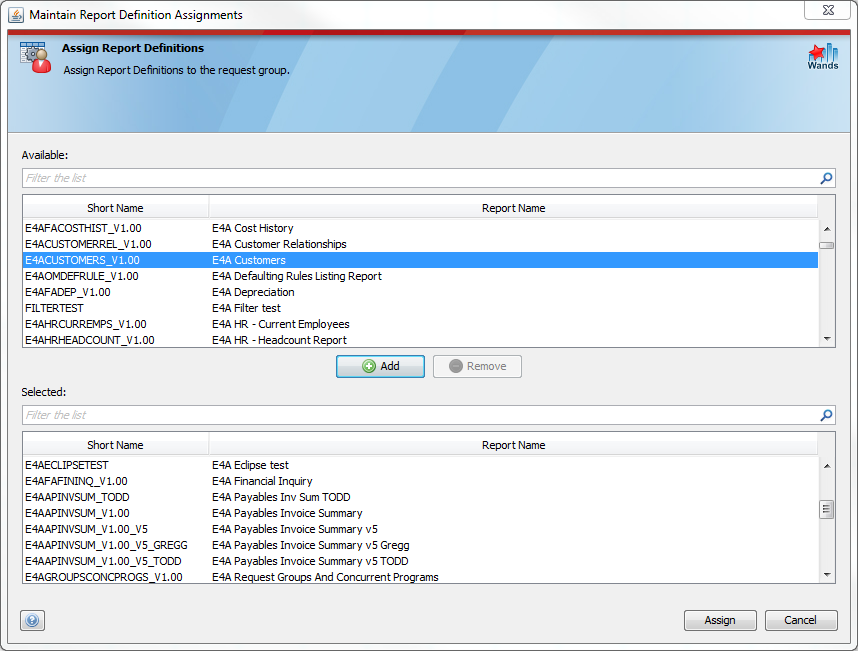Select the E4AGROUPSCONCPROGS_V1.00 row

tap(420, 577)
